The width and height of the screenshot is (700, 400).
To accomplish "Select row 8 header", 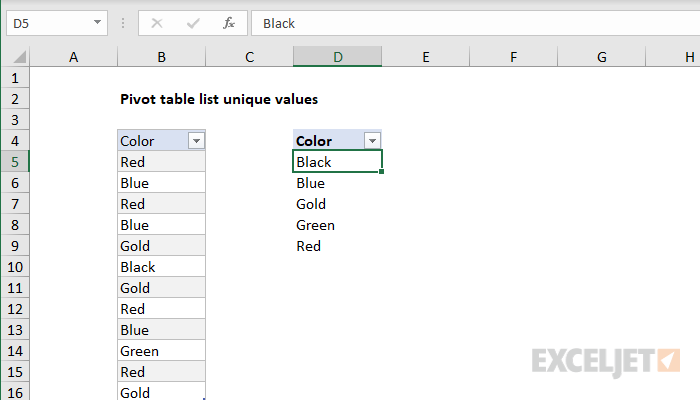I will coord(15,225).
